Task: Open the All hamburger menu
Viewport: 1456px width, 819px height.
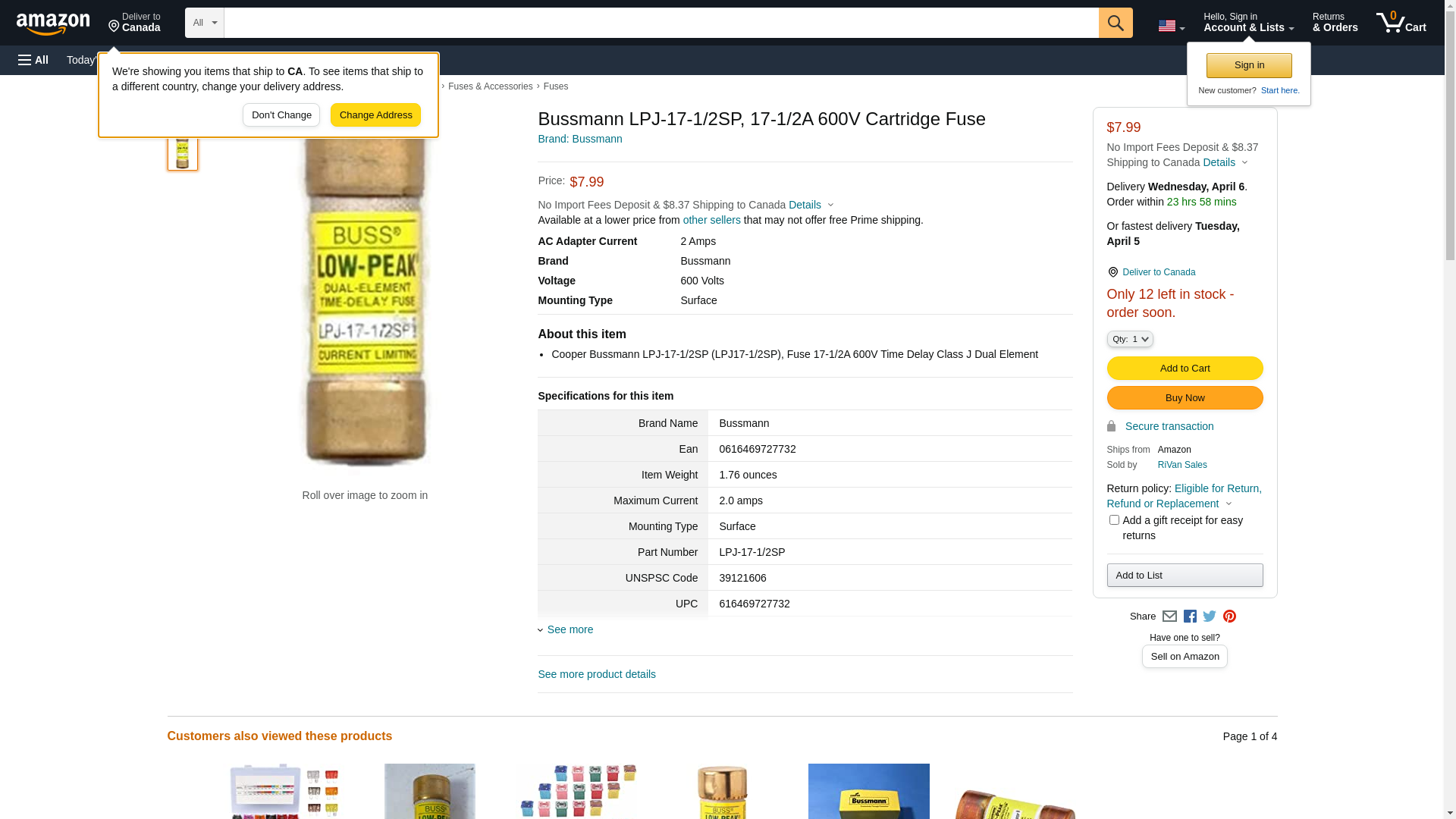Action: tap(33, 60)
